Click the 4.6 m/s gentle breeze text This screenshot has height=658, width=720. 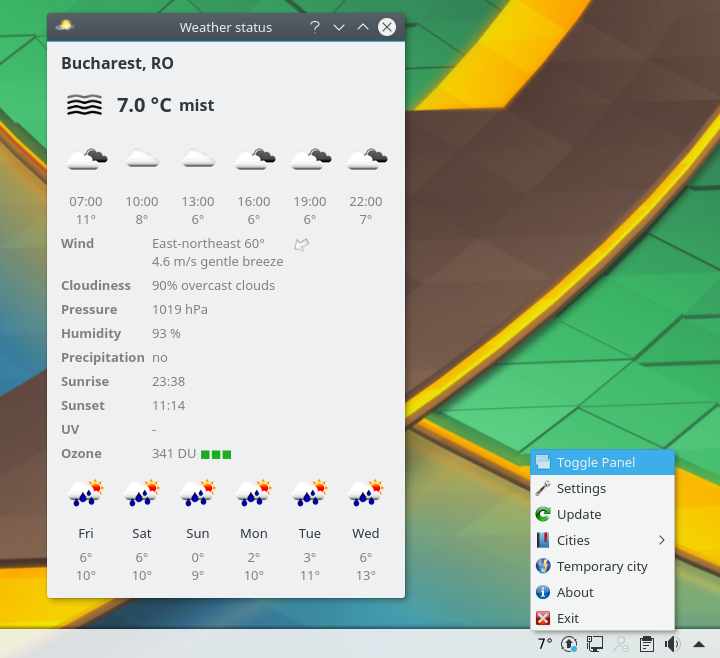(218, 262)
